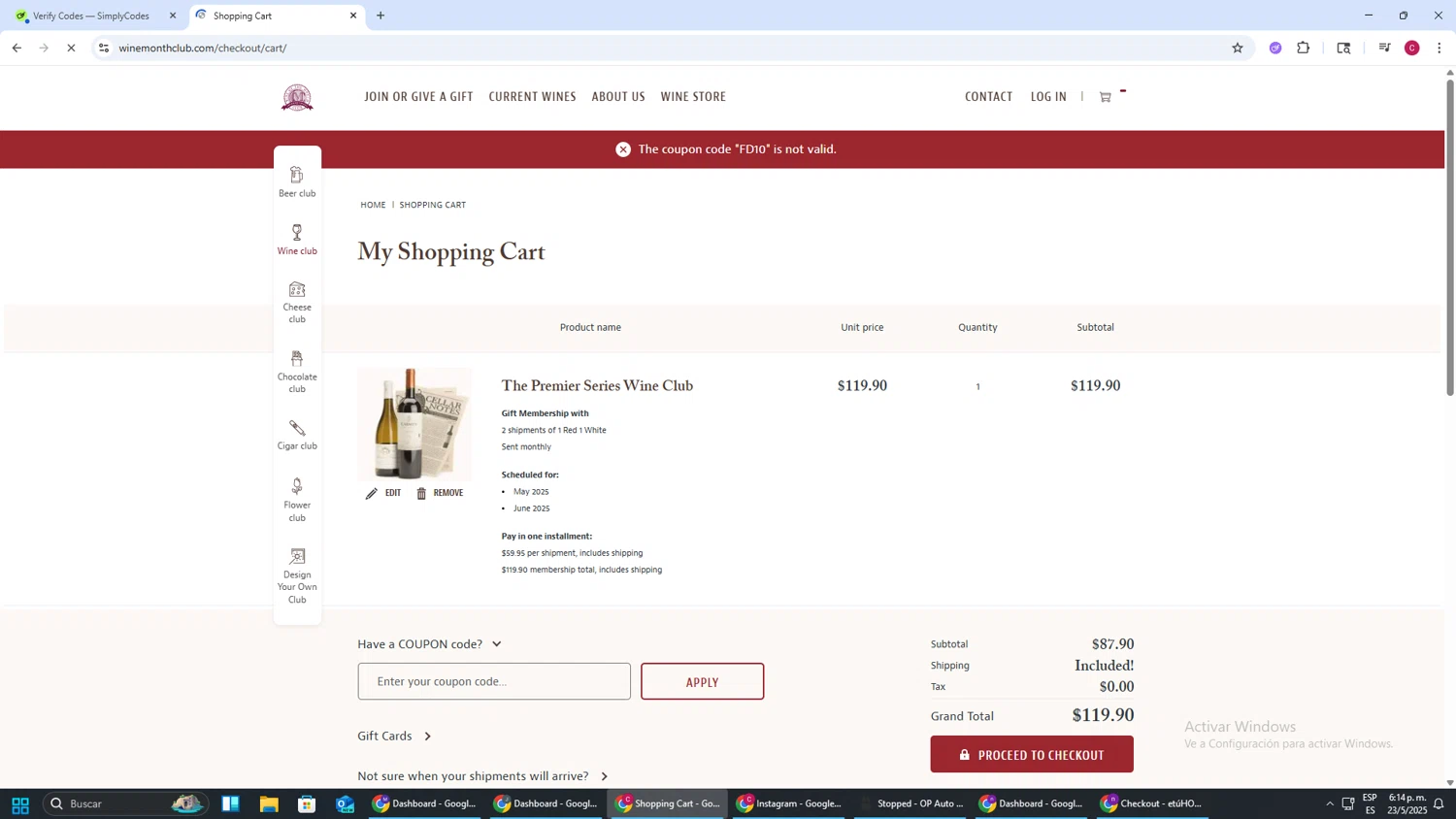1456x819 pixels.
Task: Open File Explorer from the taskbar
Action: tap(269, 804)
